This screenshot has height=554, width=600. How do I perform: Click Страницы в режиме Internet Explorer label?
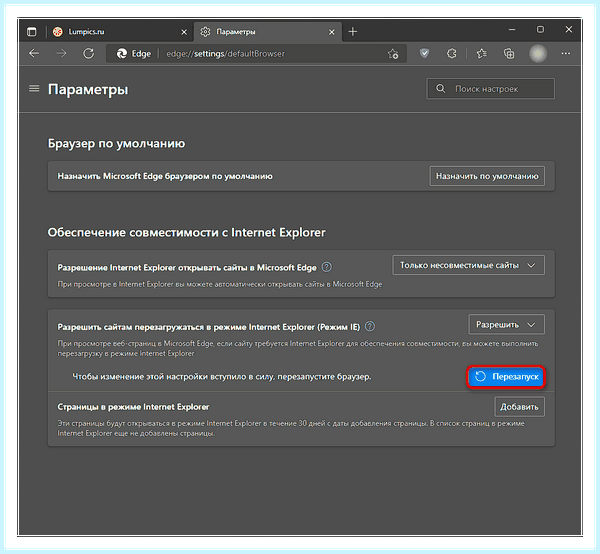pos(133,407)
